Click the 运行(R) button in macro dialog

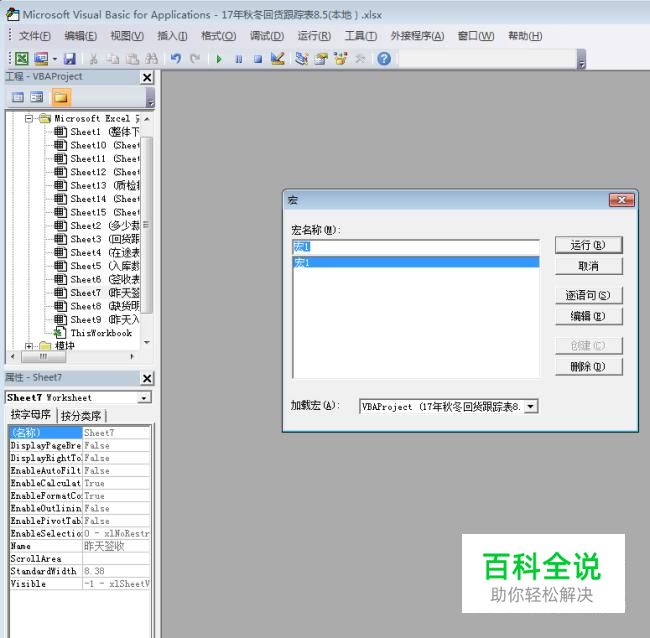coord(588,245)
